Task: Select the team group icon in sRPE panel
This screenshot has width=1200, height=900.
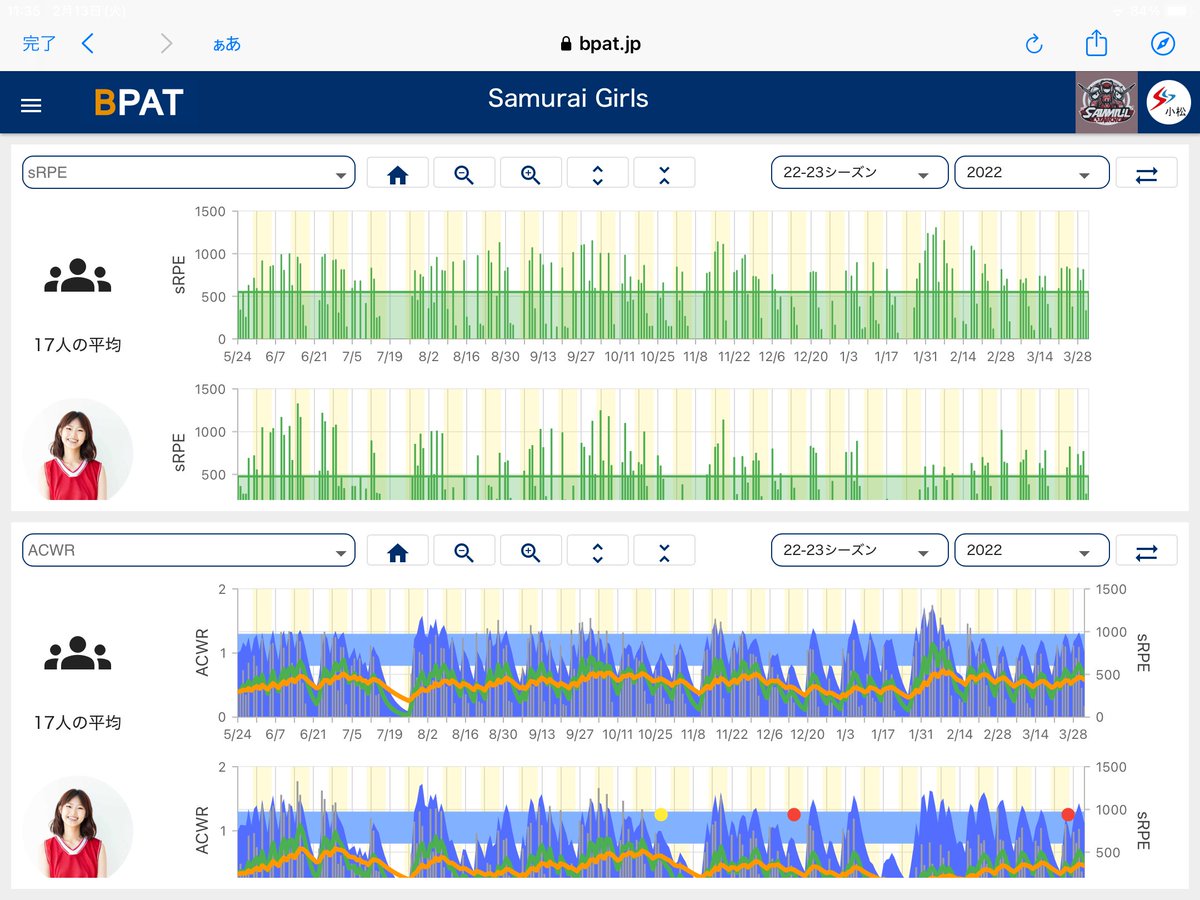Action: point(78,276)
